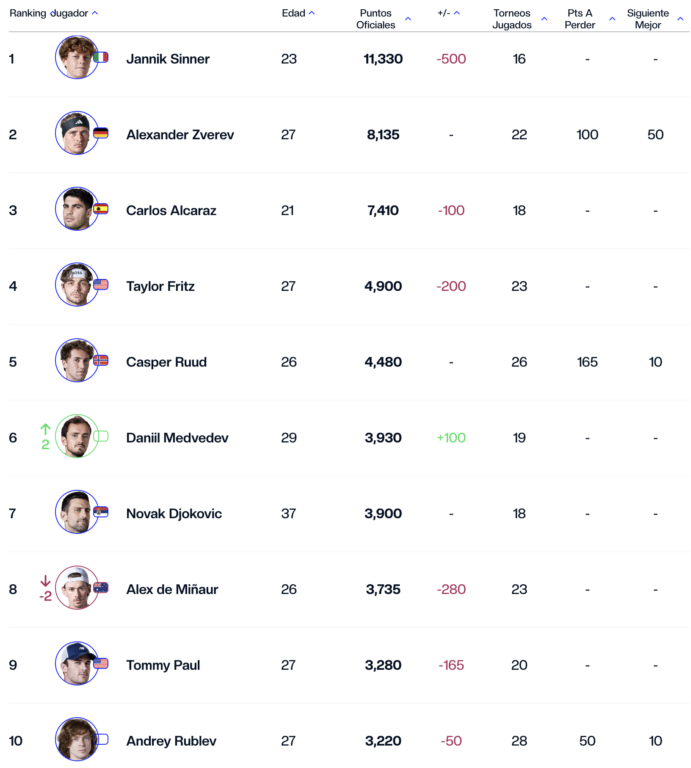Image resolution: width=691 pixels, height=768 pixels.
Task: Click Daniil Medvedev's profile photo
Action: coord(76,436)
